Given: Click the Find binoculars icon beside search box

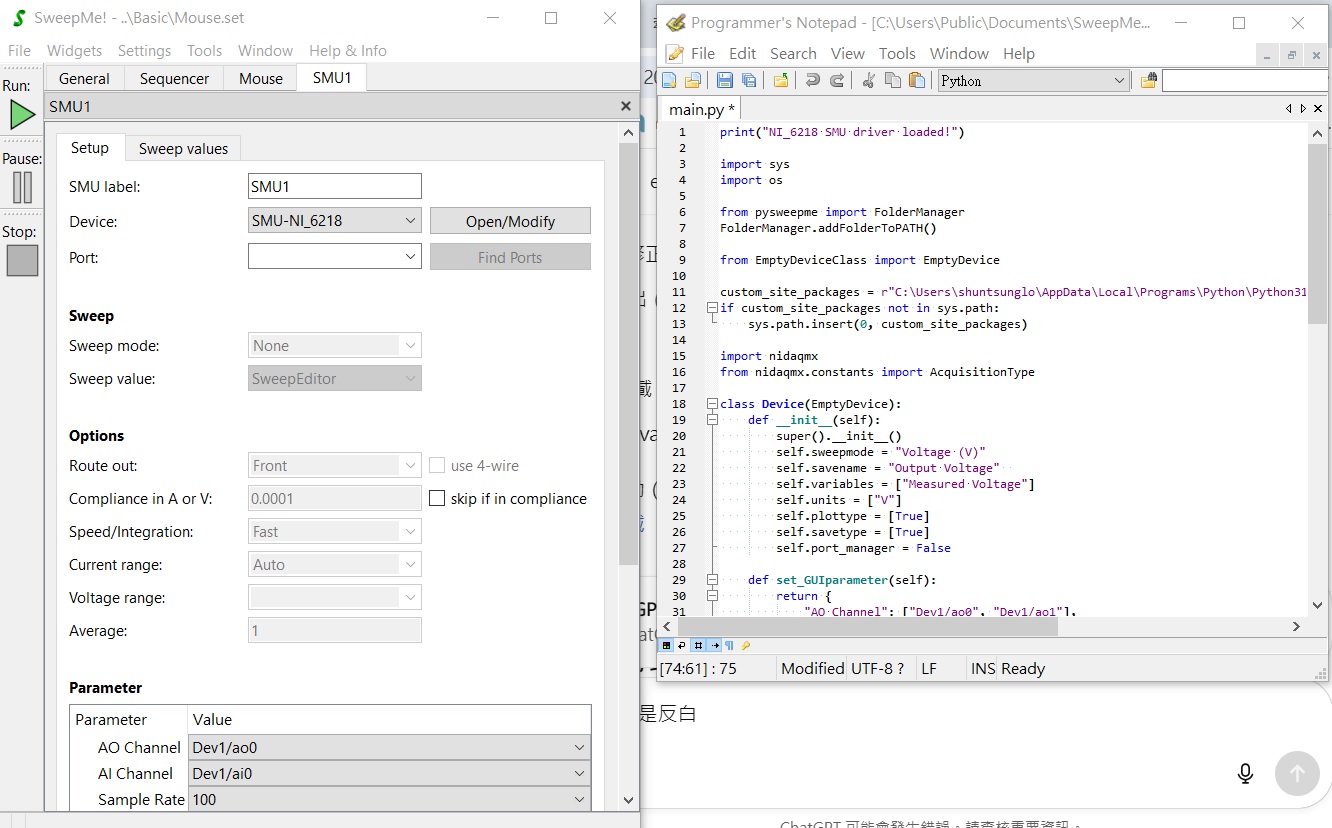Looking at the screenshot, I should point(1148,81).
